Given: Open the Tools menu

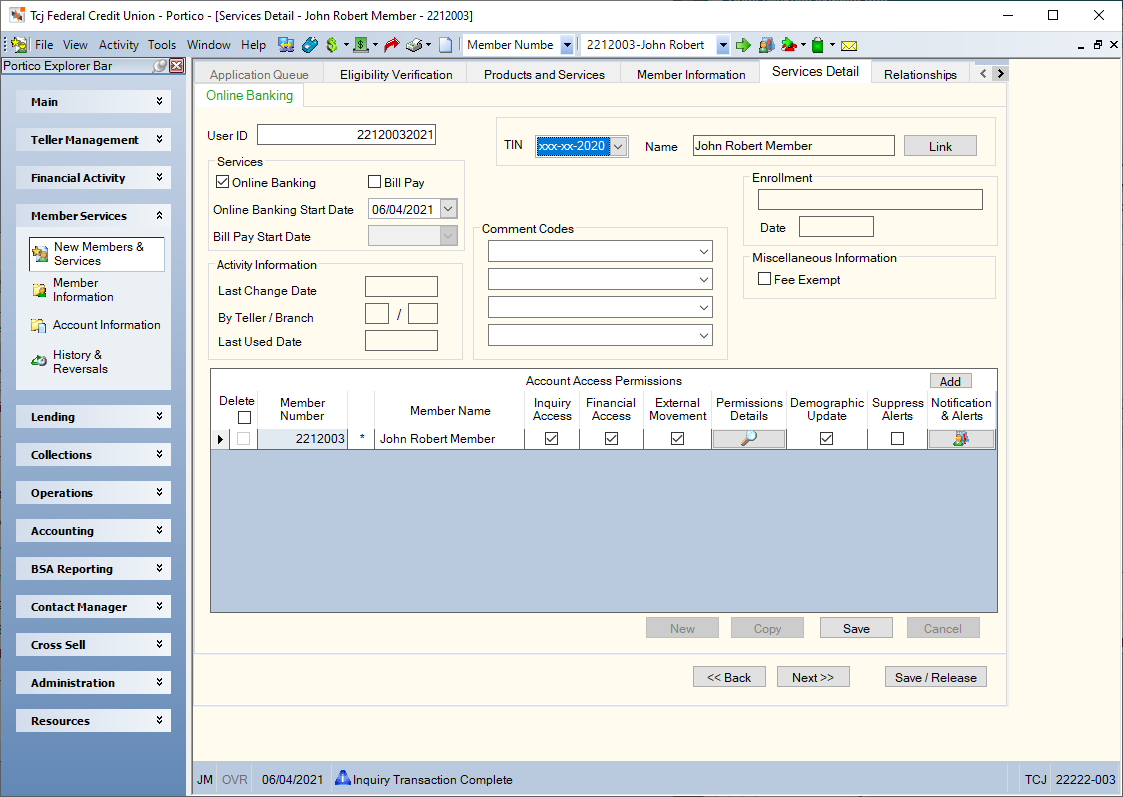Looking at the screenshot, I should [x=162, y=44].
